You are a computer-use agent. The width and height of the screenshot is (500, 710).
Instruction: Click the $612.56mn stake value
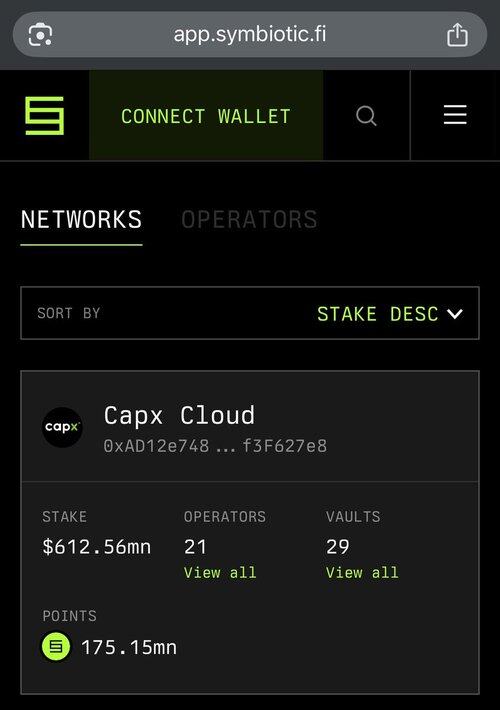click(x=96, y=547)
